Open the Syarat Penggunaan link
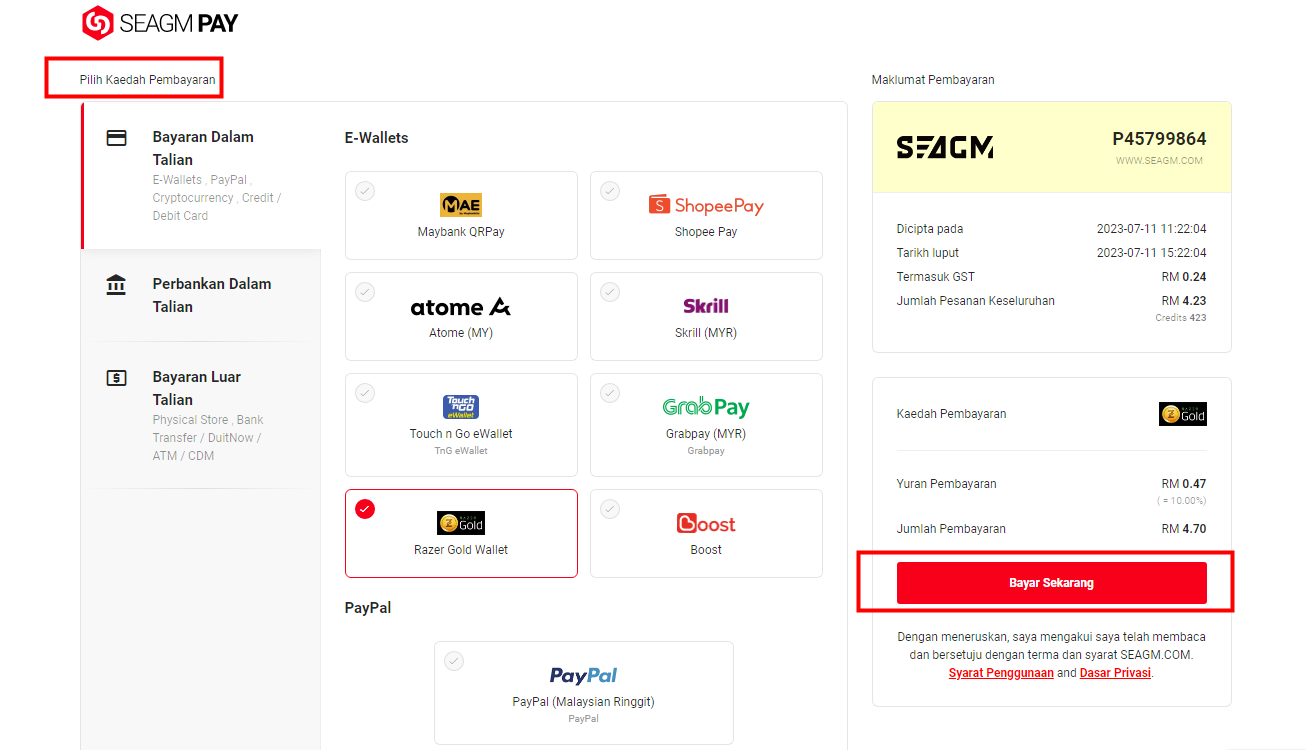1306x750 pixels. 1001,673
